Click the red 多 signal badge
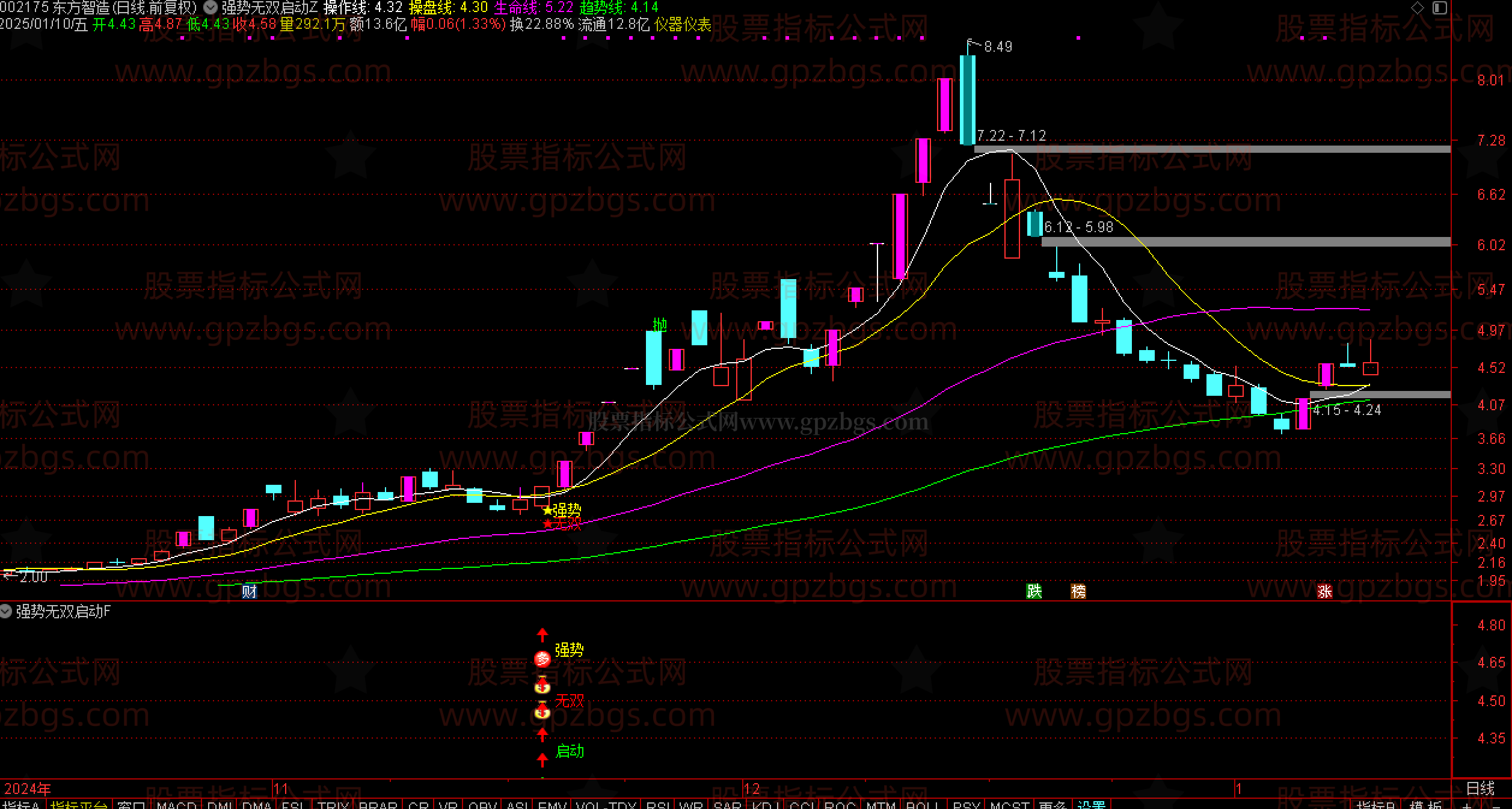The height and width of the screenshot is (809, 1512). click(542, 659)
